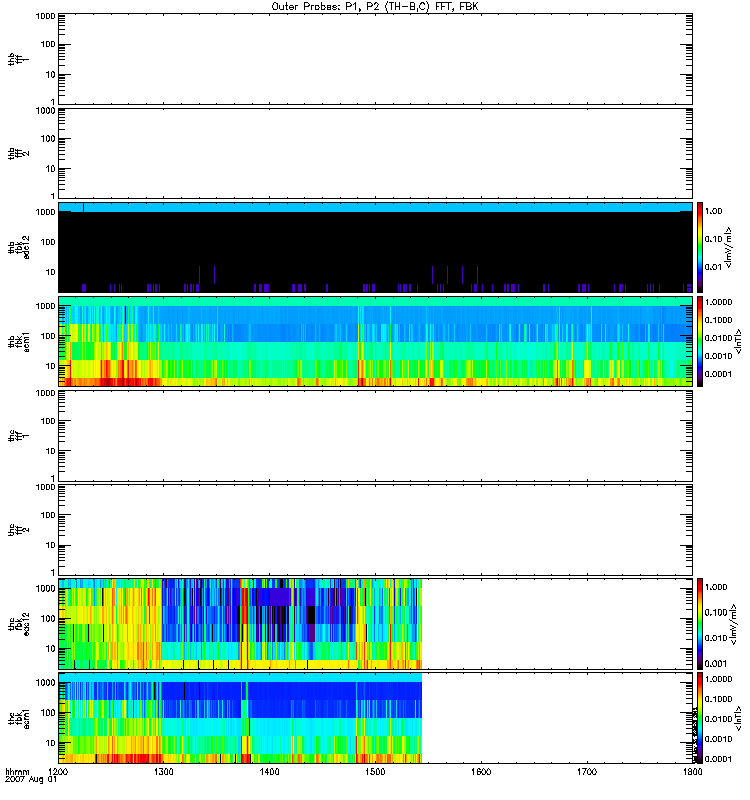Screen dimensions: 750x800
Task: Click the 'thb fbk ede12' y-axis label
Action: pos(19,247)
